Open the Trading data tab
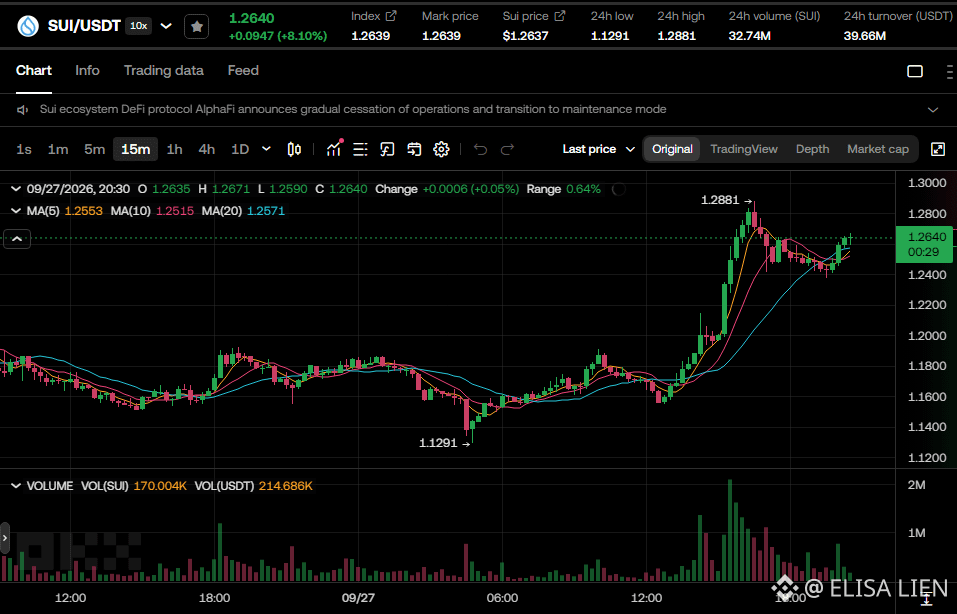The height and width of the screenshot is (614, 957). (x=164, y=71)
